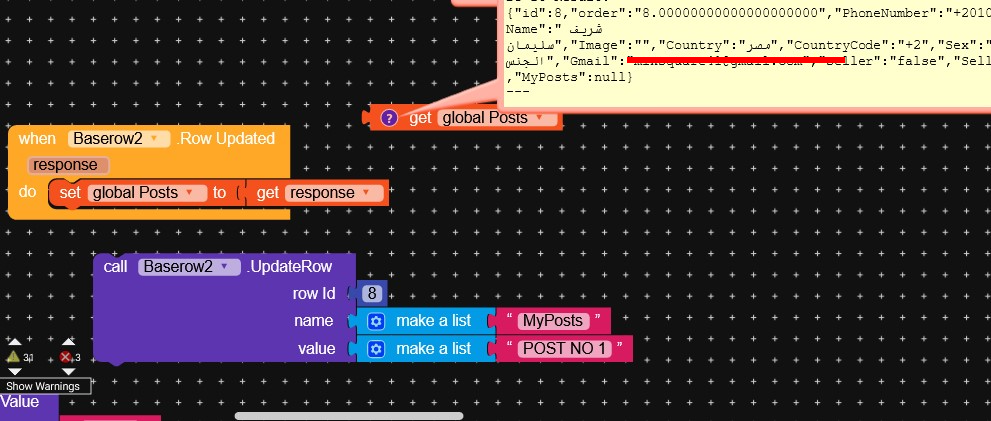Edit the row Id number 8 field
The image size is (991, 421).
[x=372, y=294]
